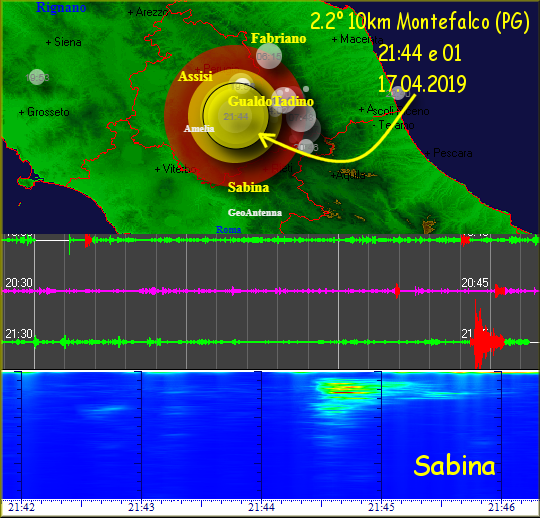The width and height of the screenshot is (540, 518).
Task: Click the Assisi station label
Action: pos(195,76)
